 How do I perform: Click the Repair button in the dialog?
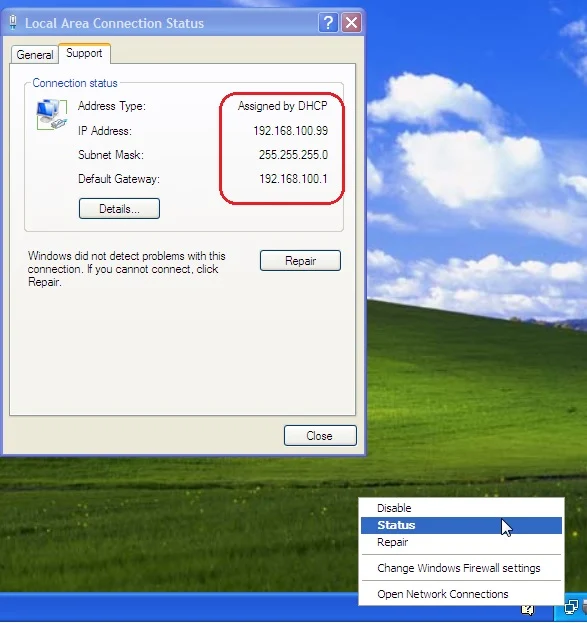coord(300,261)
